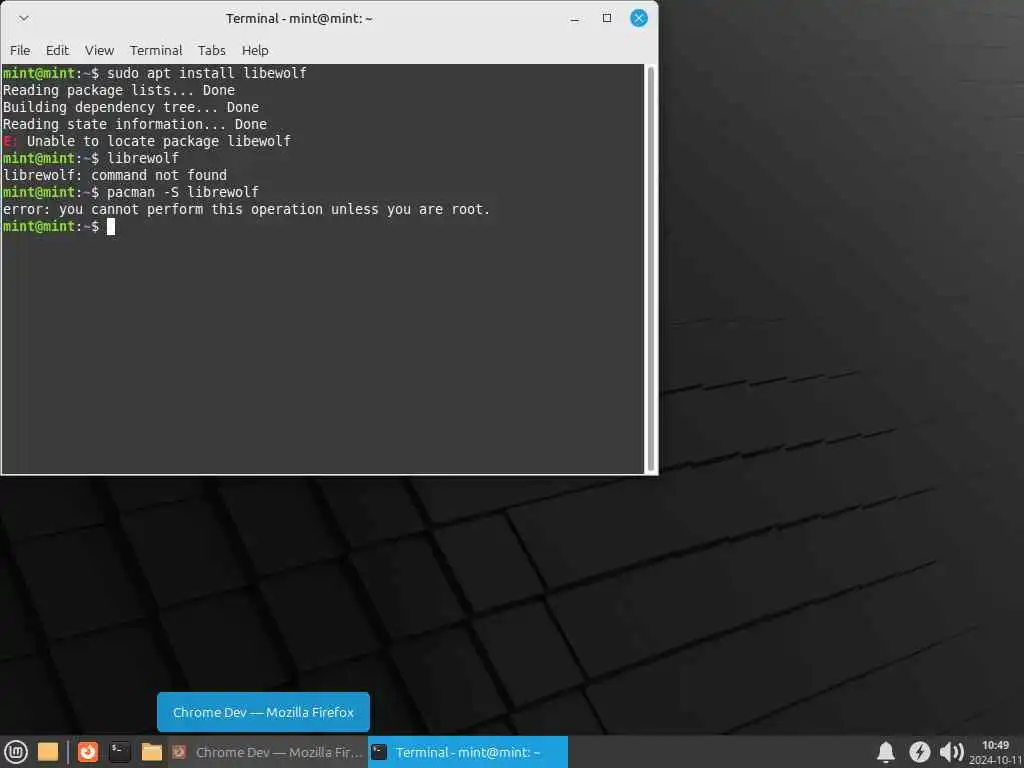Image resolution: width=1024 pixels, height=768 pixels.
Task: Expand the window menu arrow in the title bar
Action: point(24,18)
